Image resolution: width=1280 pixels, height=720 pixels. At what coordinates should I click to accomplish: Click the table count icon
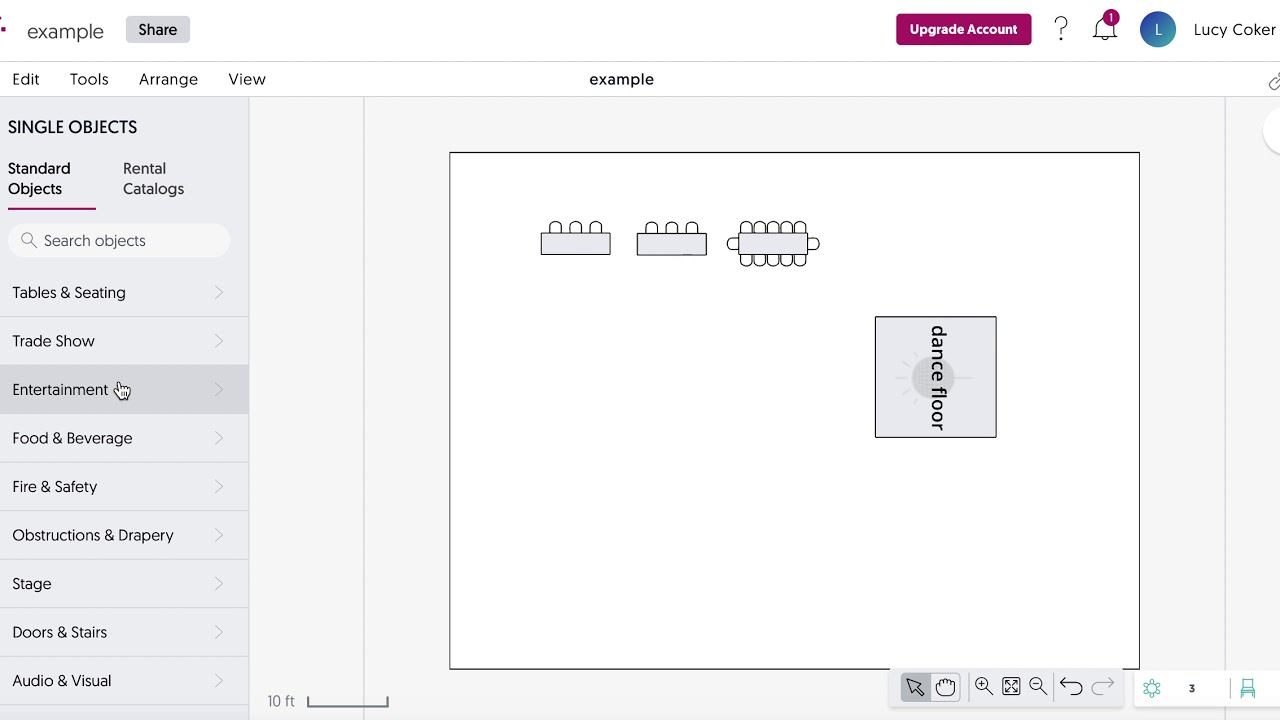coord(1152,688)
